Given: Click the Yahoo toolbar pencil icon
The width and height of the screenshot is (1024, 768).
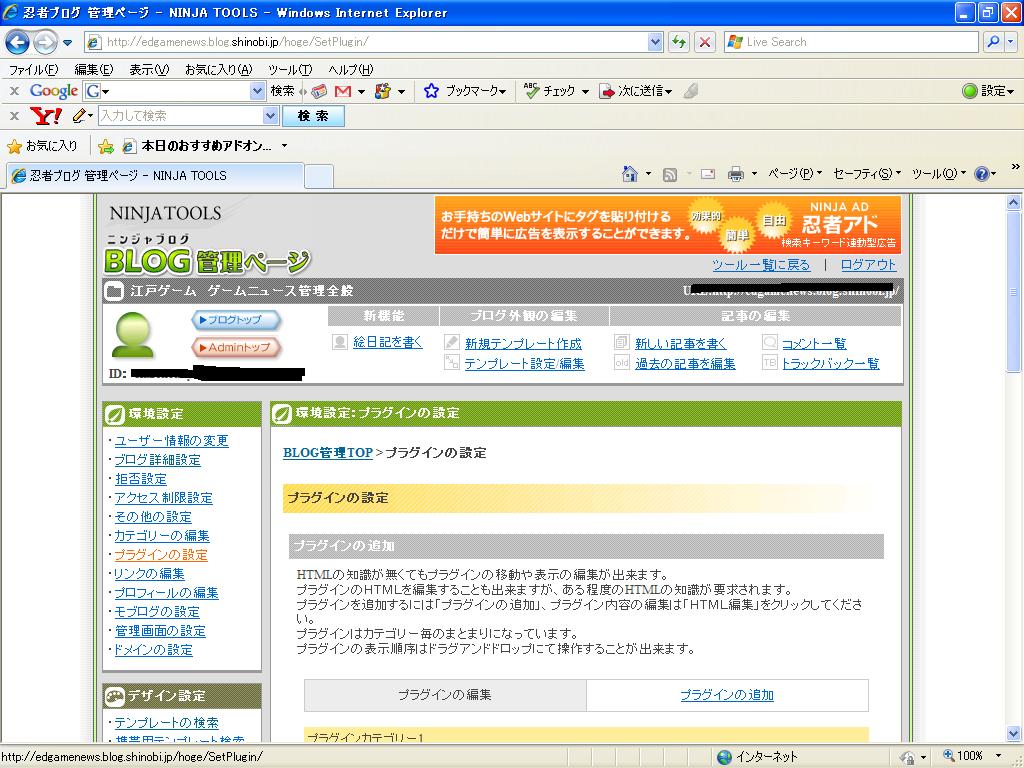Looking at the screenshot, I should [x=79, y=116].
